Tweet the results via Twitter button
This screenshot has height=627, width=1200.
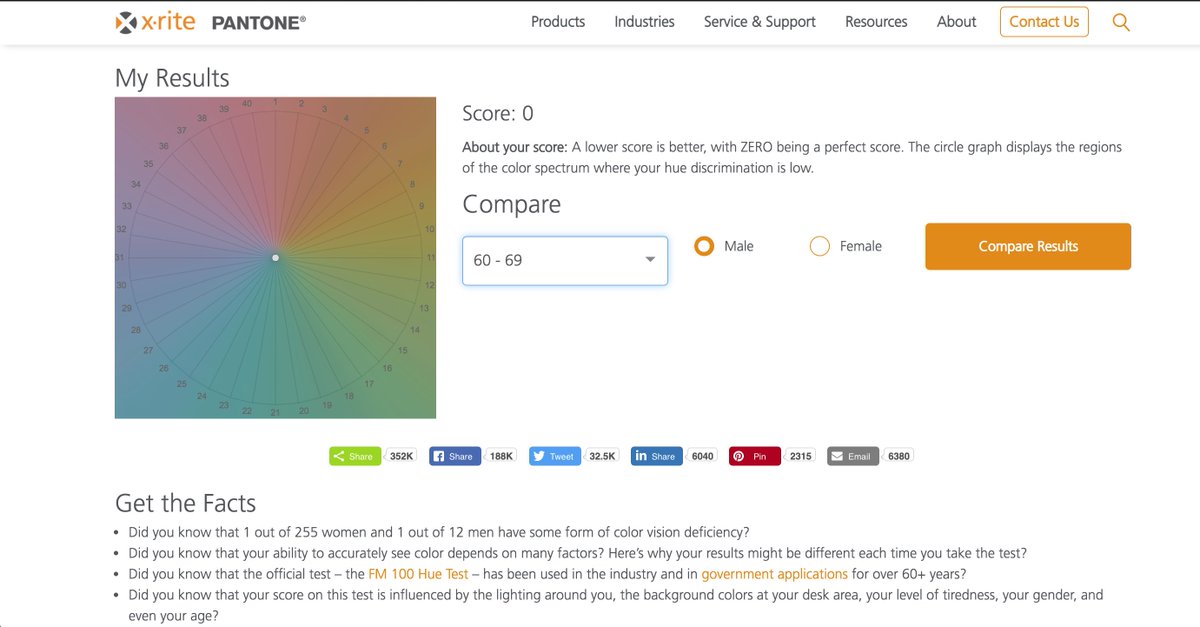point(554,456)
